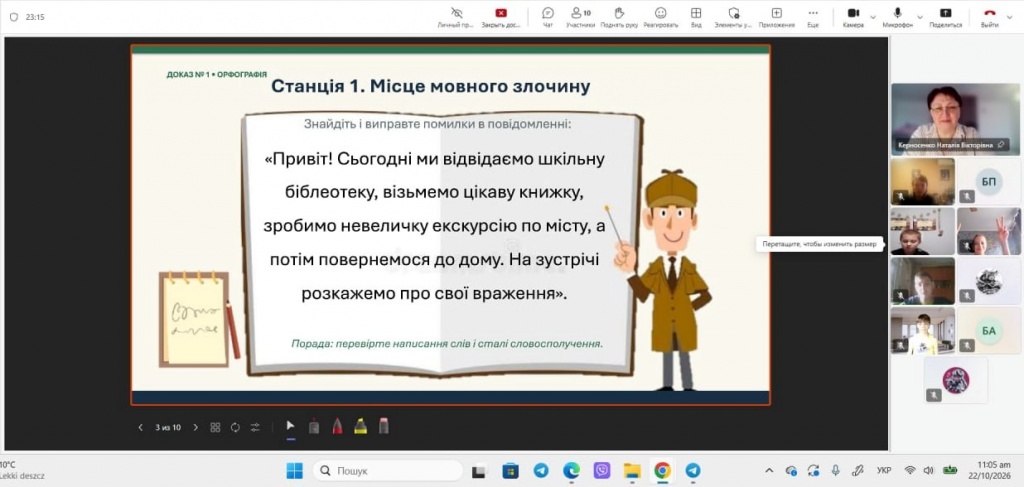The width and height of the screenshot is (1024, 487).
Task: Select the red pen tool
Action: pos(337,426)
